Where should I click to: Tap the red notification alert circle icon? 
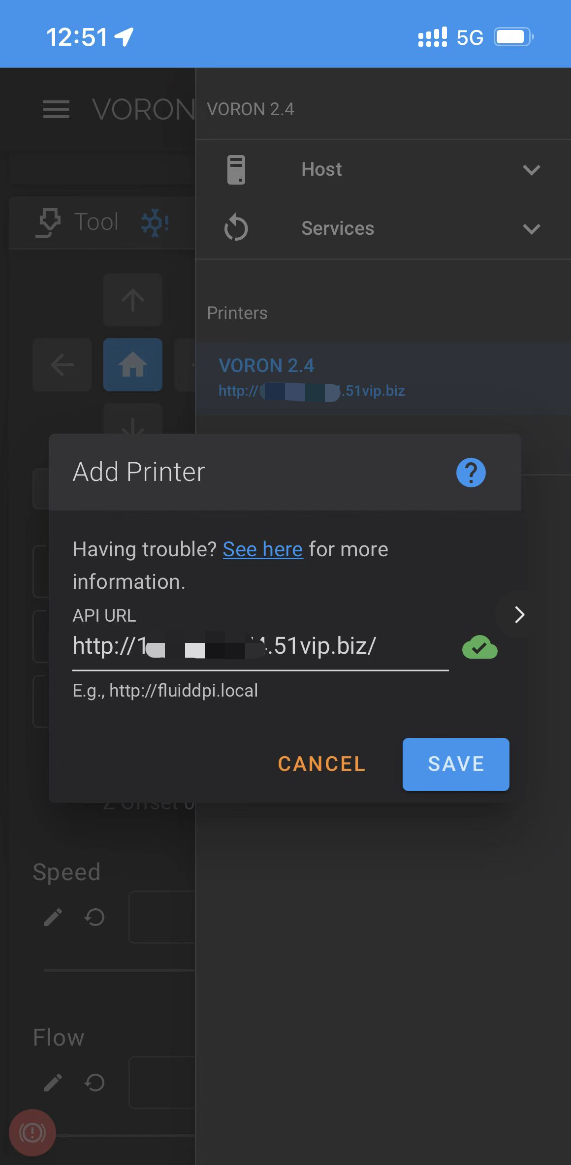[33, 1132]
